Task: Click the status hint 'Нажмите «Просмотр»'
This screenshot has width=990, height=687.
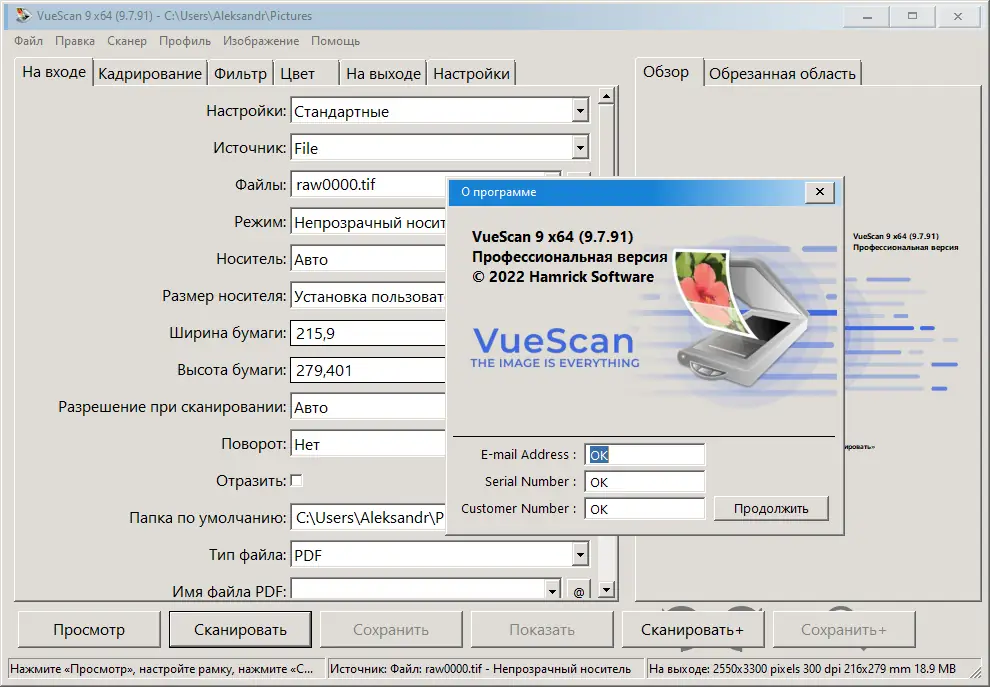Action: [x=162, y=669]
